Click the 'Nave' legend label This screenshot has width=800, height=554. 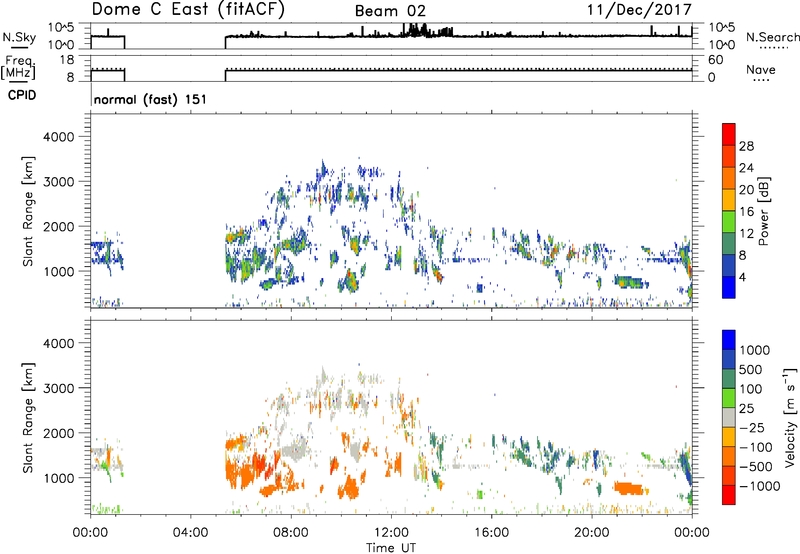[761, 69]
